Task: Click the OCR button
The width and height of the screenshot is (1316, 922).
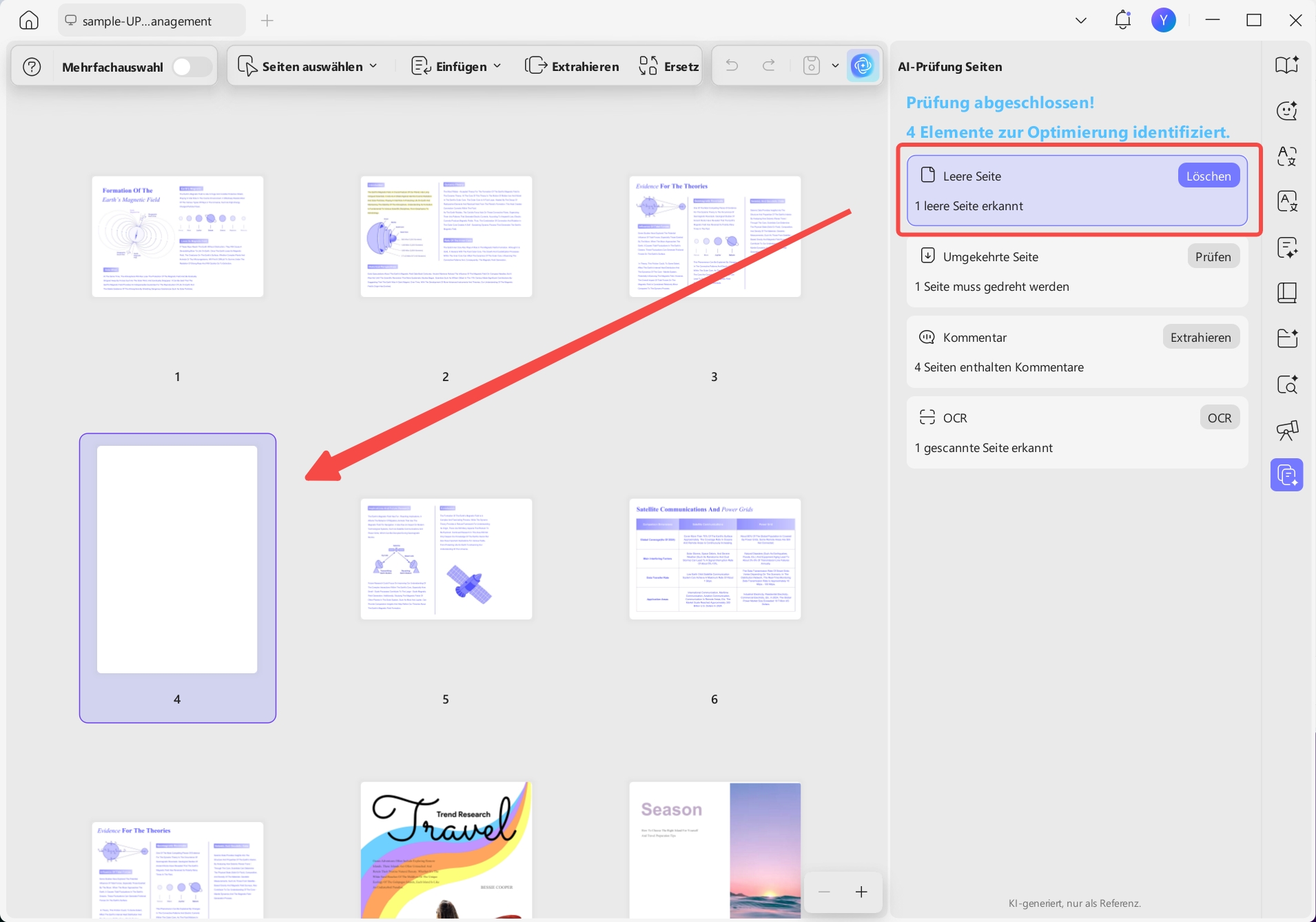Action: tap(1220, 418)
